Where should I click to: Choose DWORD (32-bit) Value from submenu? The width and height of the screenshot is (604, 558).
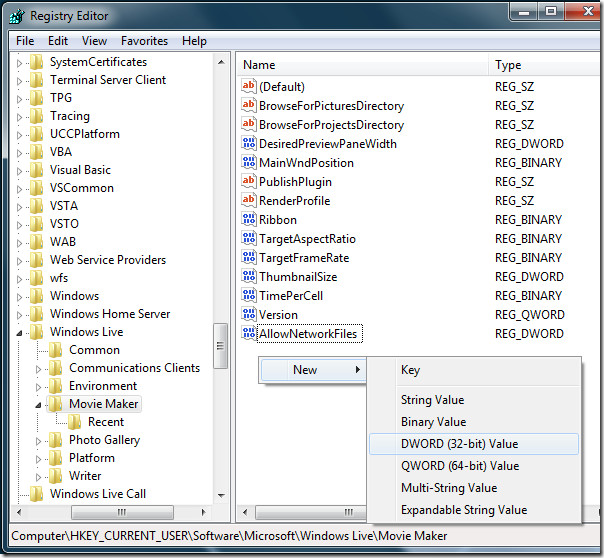474,444
